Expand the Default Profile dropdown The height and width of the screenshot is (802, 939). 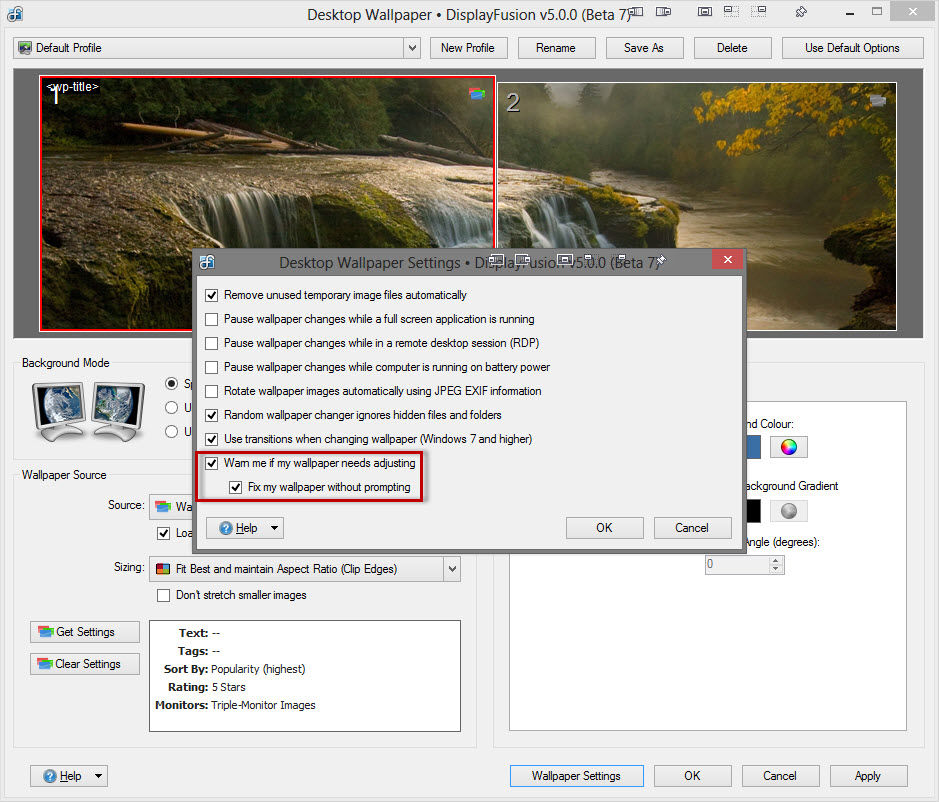[412, 48]
